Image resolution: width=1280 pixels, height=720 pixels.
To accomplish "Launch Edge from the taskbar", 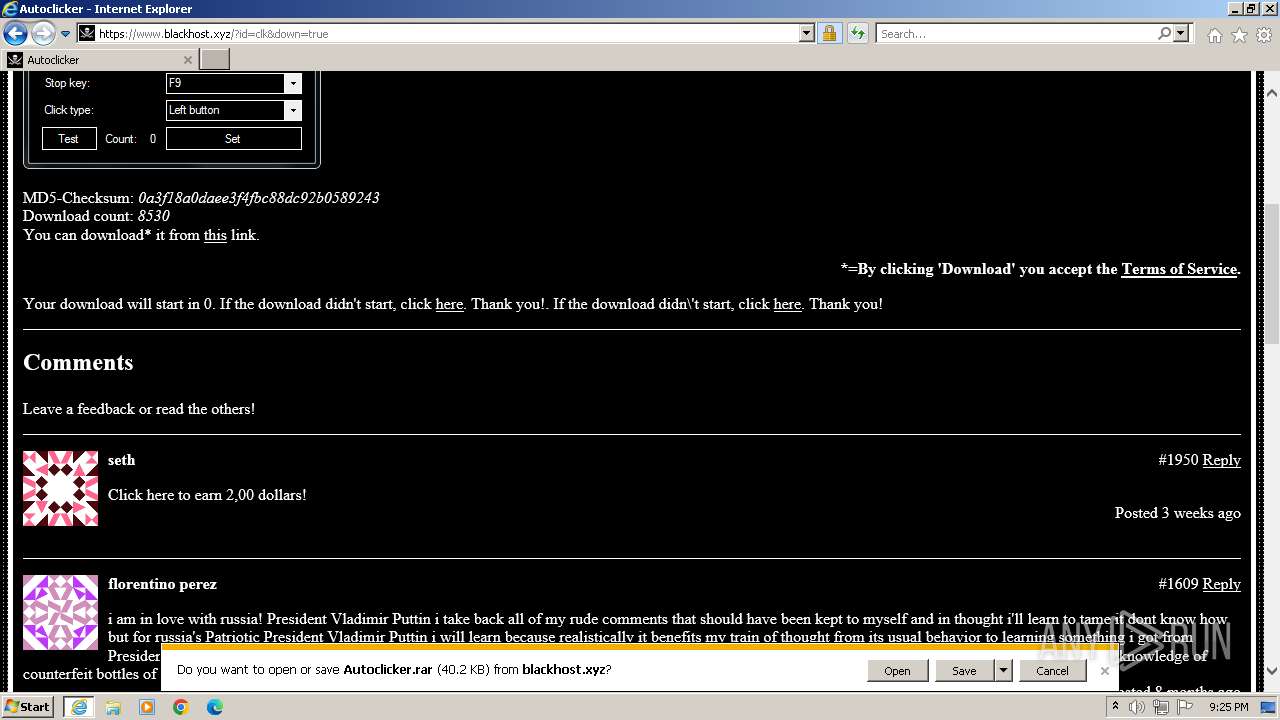I will click(215, 707).
